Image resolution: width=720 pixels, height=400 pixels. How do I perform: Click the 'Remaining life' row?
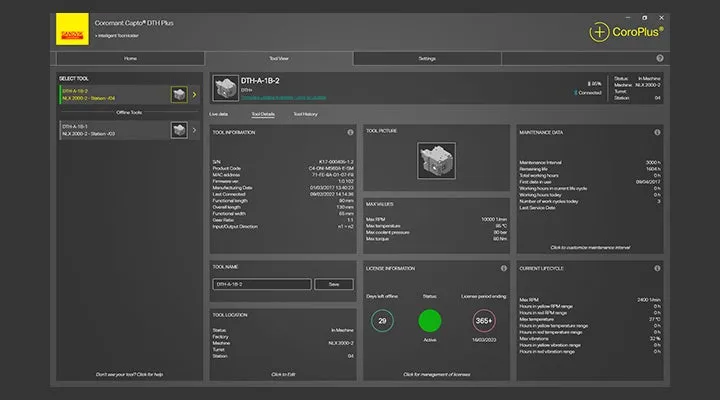coord(590,169)
